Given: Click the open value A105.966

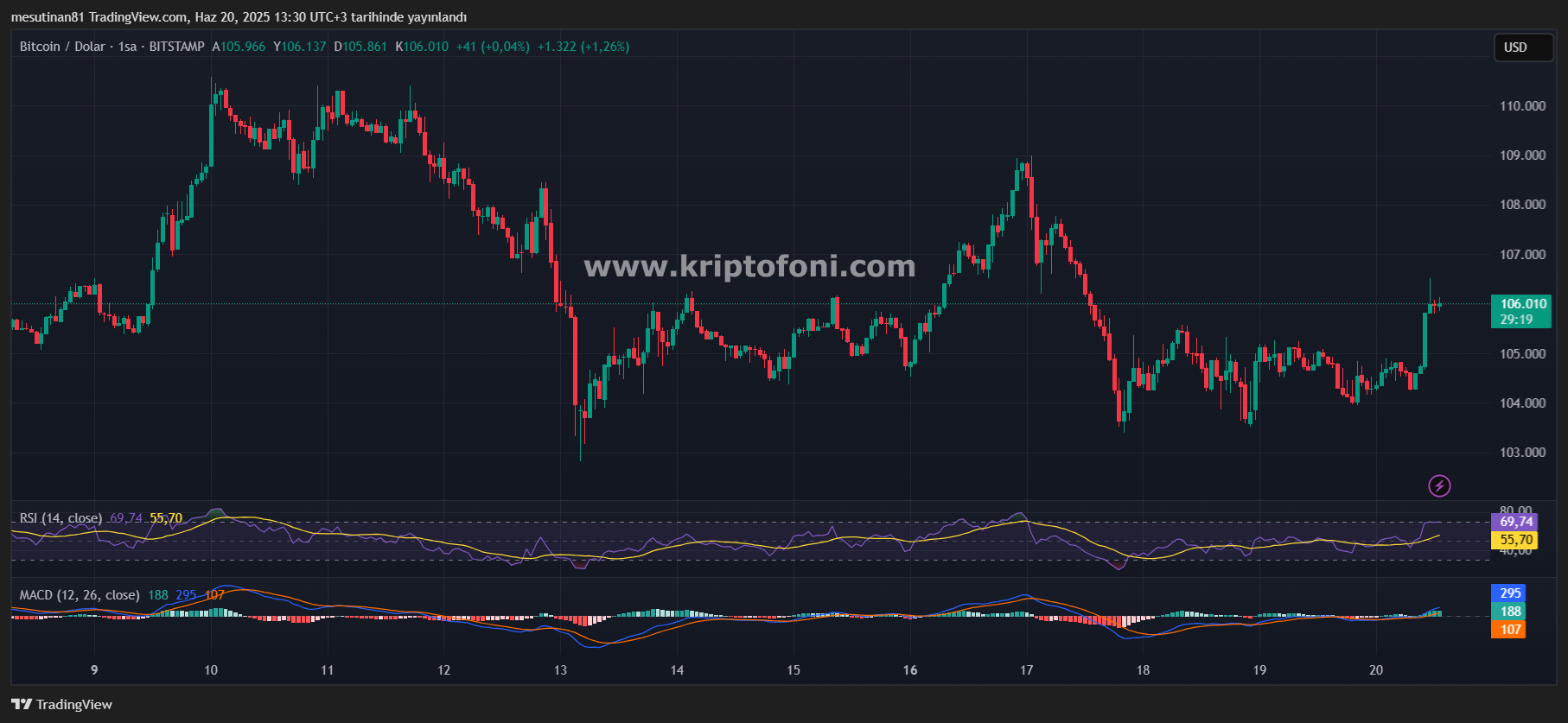Looking at the screenshot, I should point(239,47).
